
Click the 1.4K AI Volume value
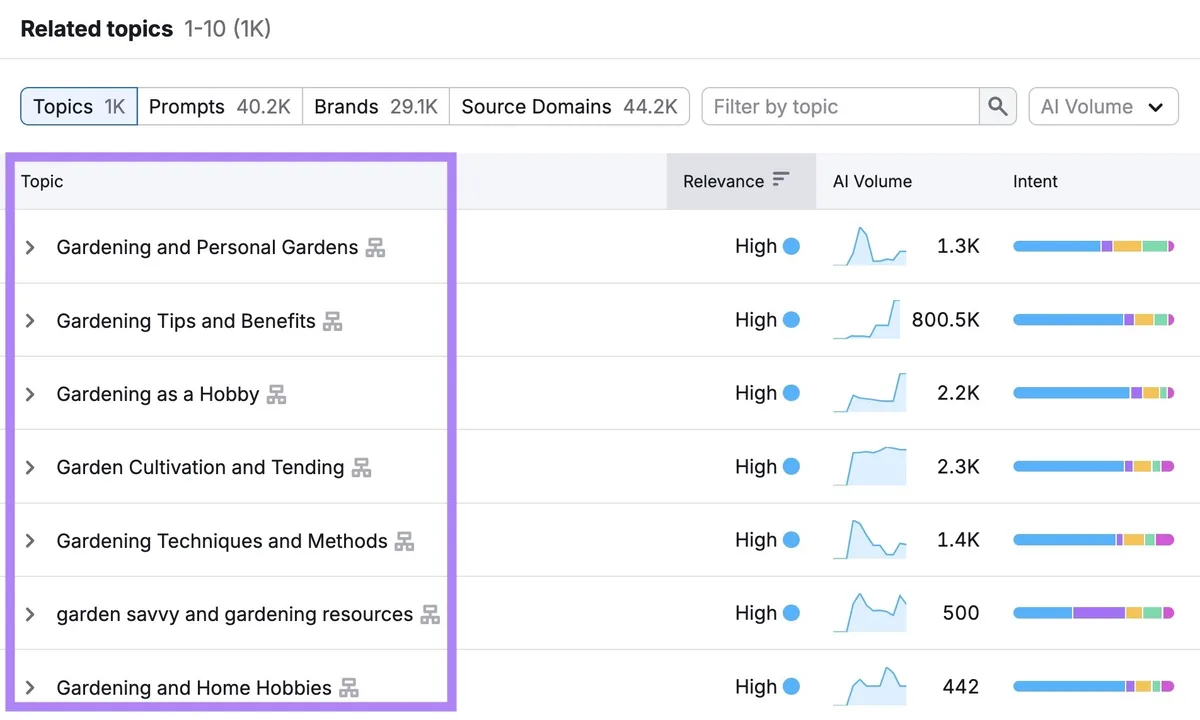(958, 540)
